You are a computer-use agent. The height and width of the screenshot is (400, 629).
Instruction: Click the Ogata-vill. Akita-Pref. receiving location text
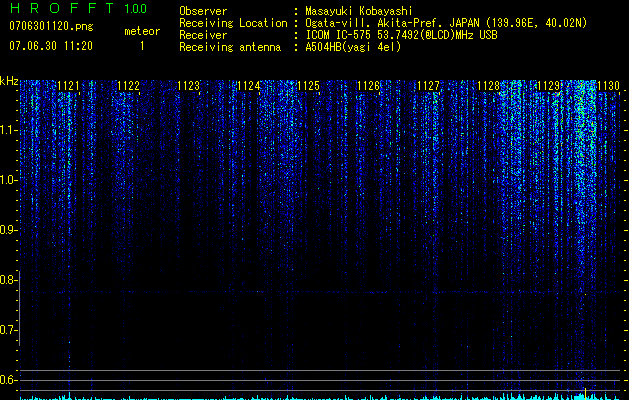pos(446,23)
